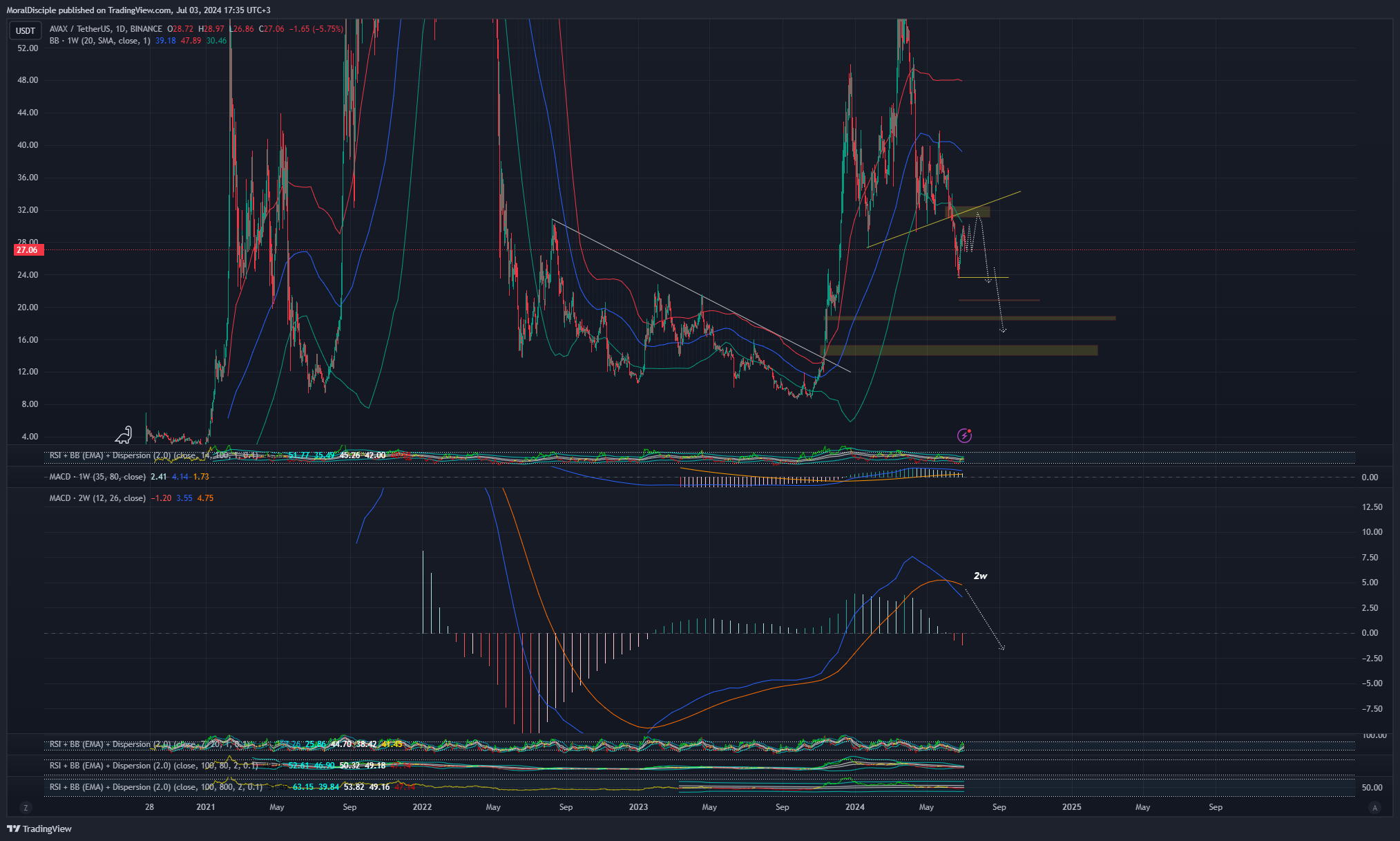The image size is (1400, 841).
Task: Click the 28 date label on time axis
Action: point(150,807)
